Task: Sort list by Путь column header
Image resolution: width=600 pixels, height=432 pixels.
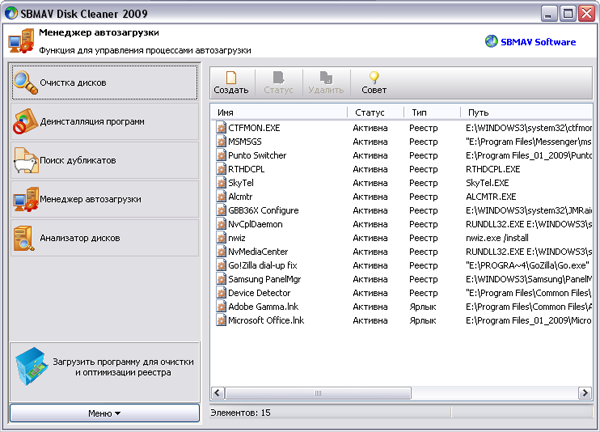Action: click(x=527, y=112)
